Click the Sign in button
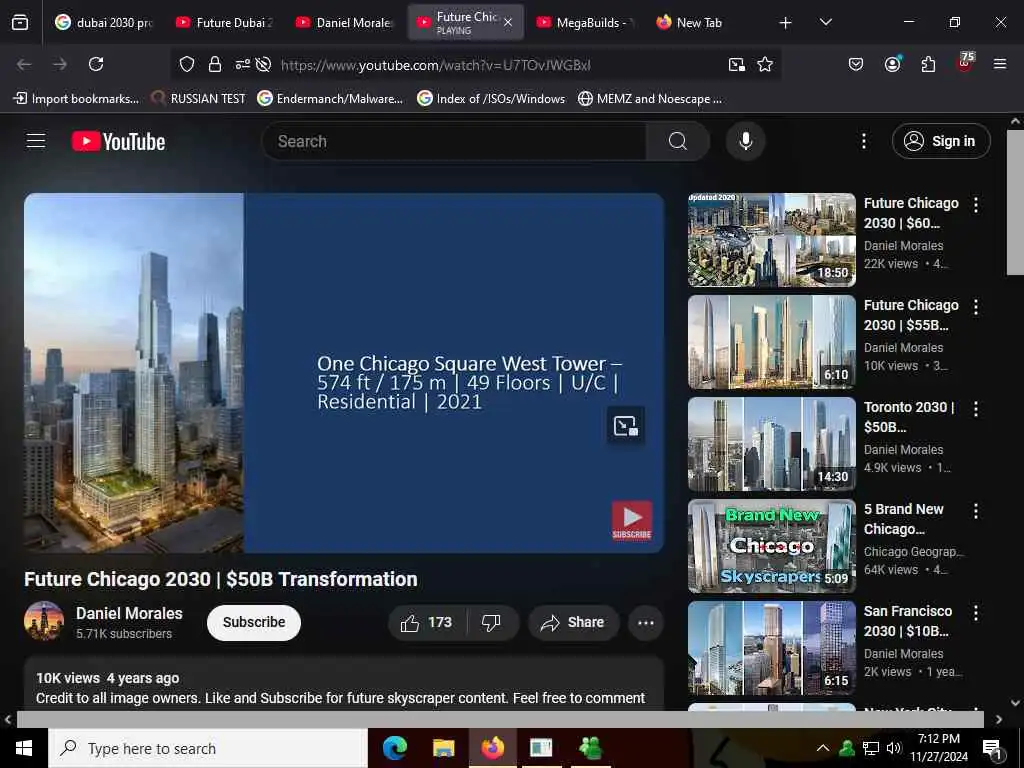Viewport: 1024px width, 768px height. [941, 141]
